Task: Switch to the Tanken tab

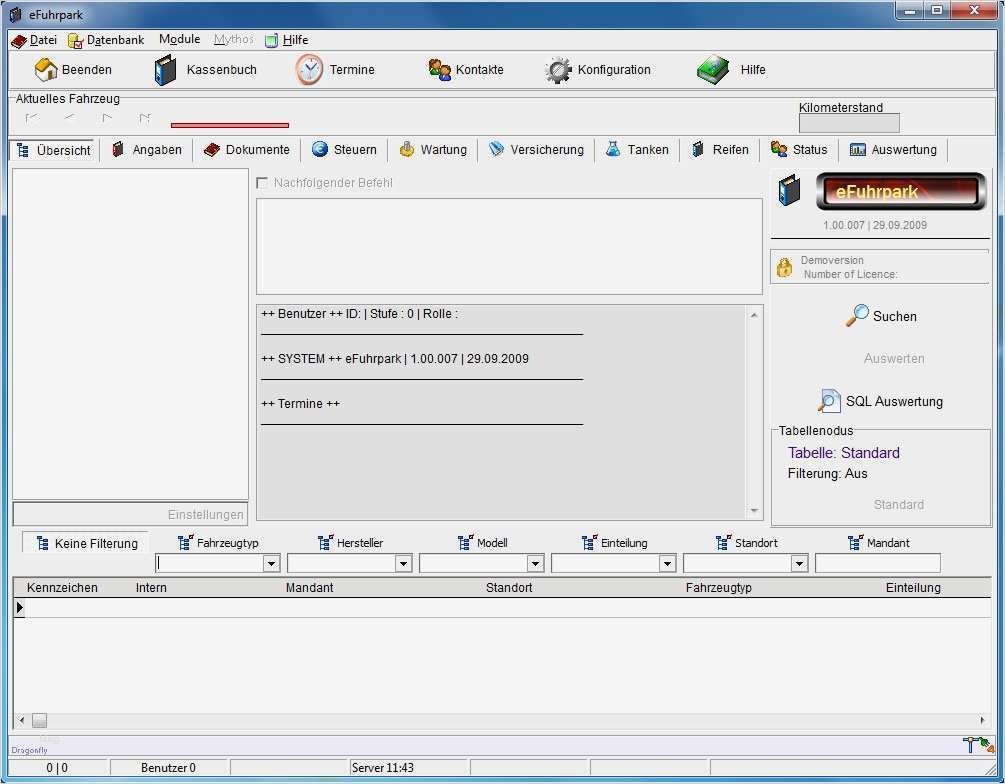Action: coord(637,149)
